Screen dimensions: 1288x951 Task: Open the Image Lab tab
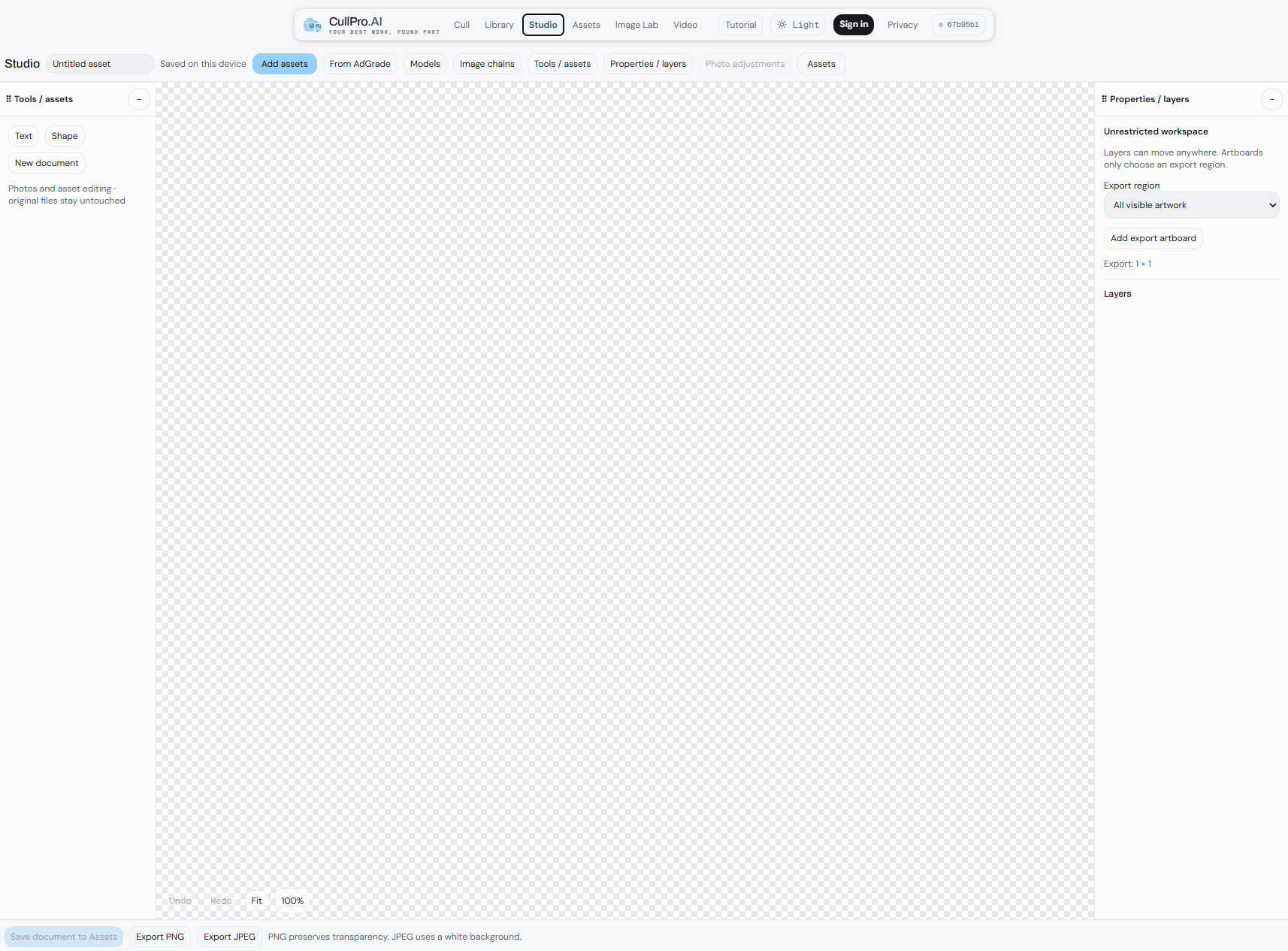(636, 25)
